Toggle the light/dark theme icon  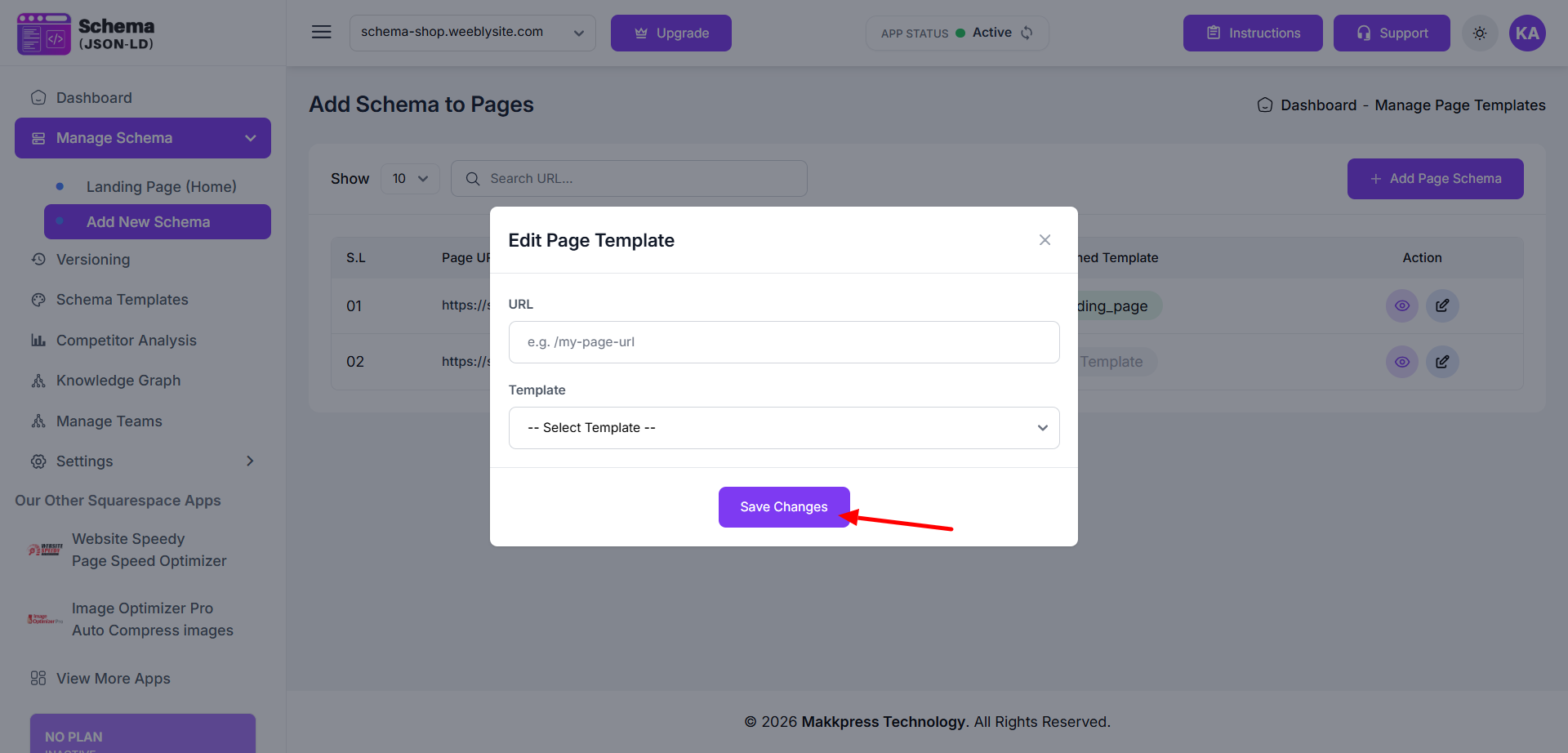pos(1479,33)
